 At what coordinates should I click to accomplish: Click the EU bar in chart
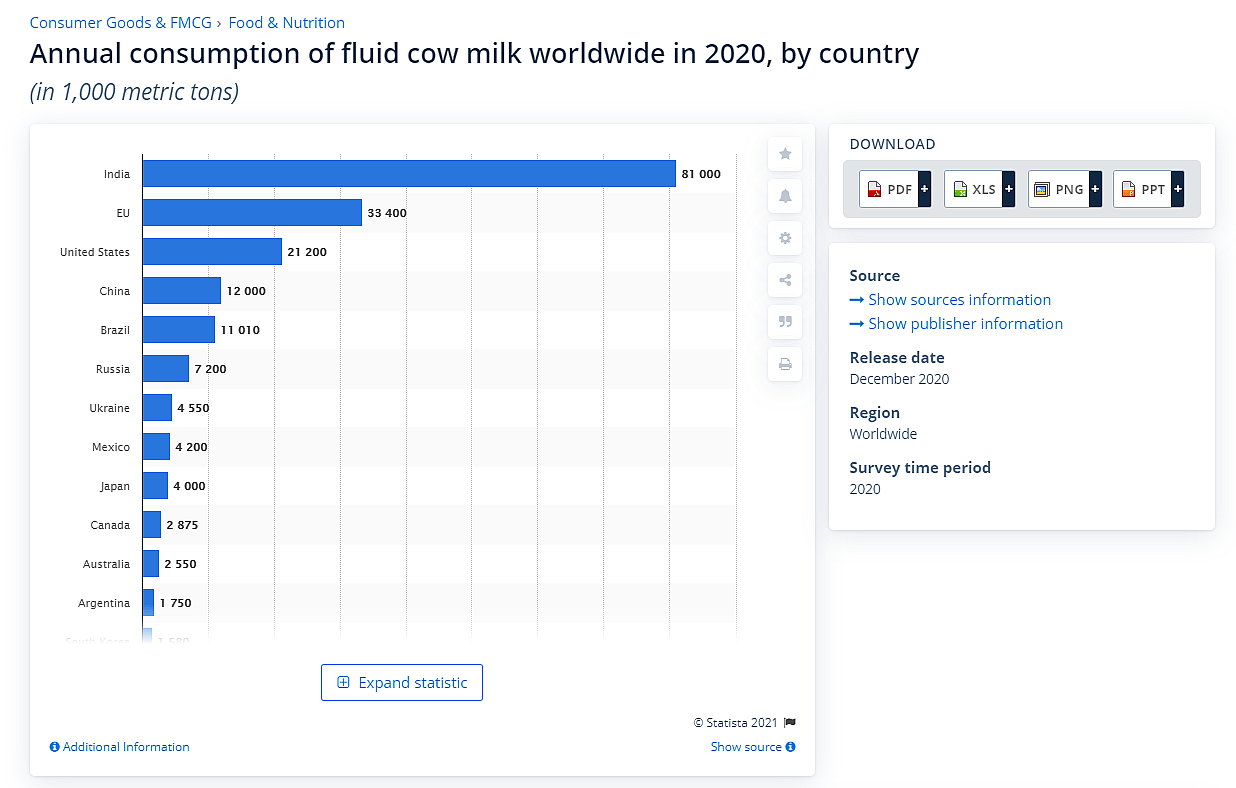(252, 213)
